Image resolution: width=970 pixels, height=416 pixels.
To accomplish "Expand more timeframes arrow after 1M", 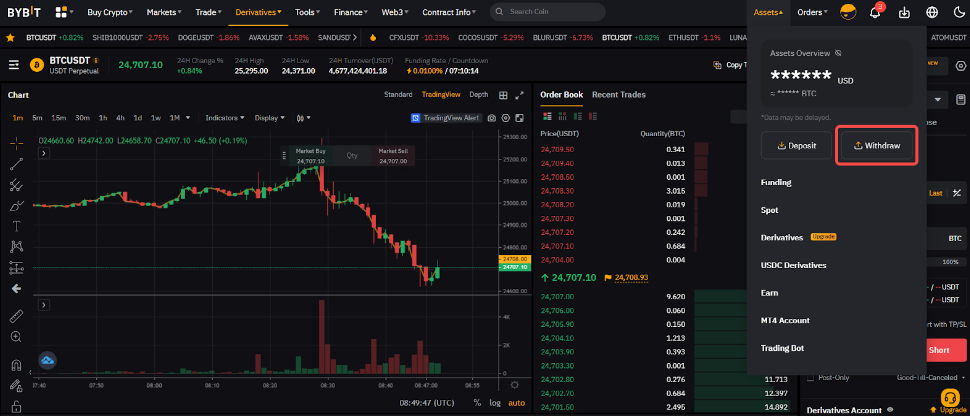I will click(187, 118).
